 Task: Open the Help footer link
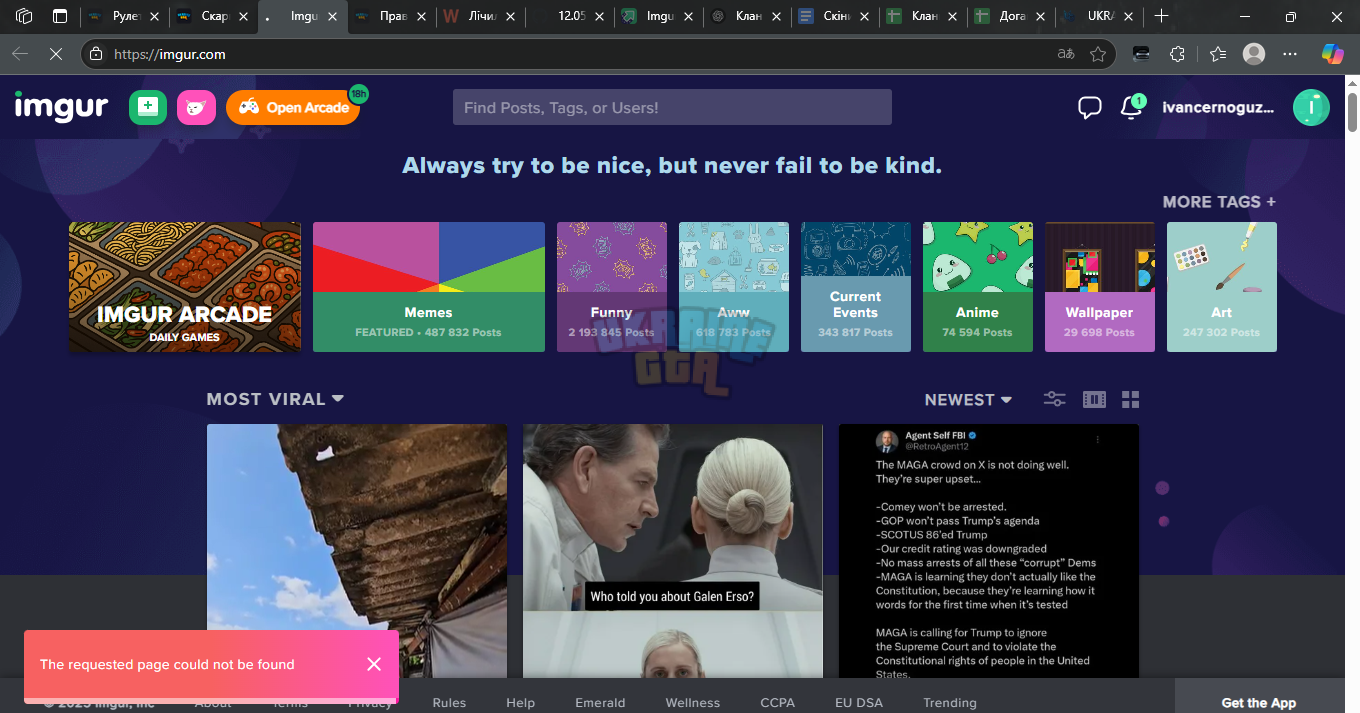520,703
